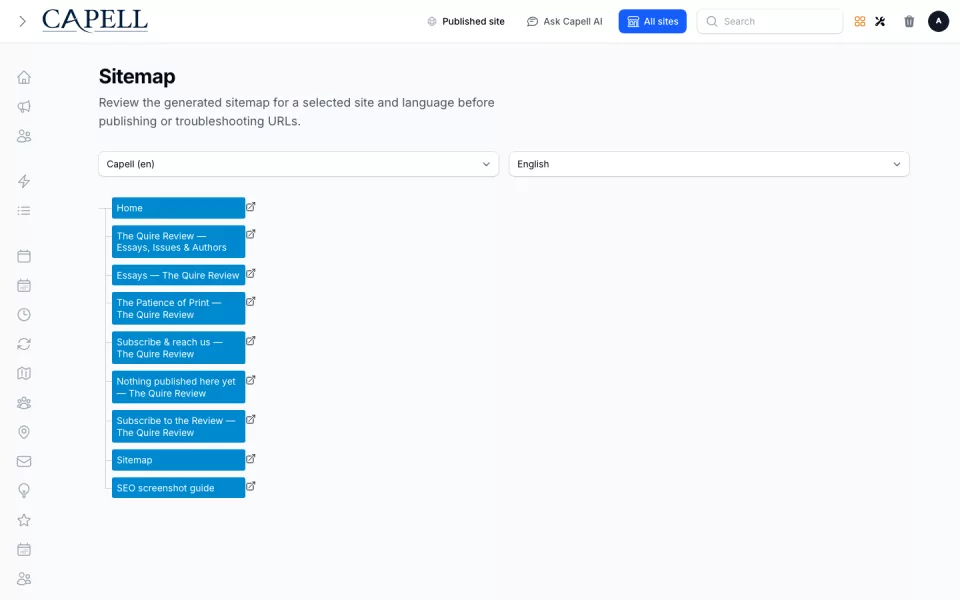Open Home page via external link icon
Viewport: 960px width, 600px height.
pos(250,207)
